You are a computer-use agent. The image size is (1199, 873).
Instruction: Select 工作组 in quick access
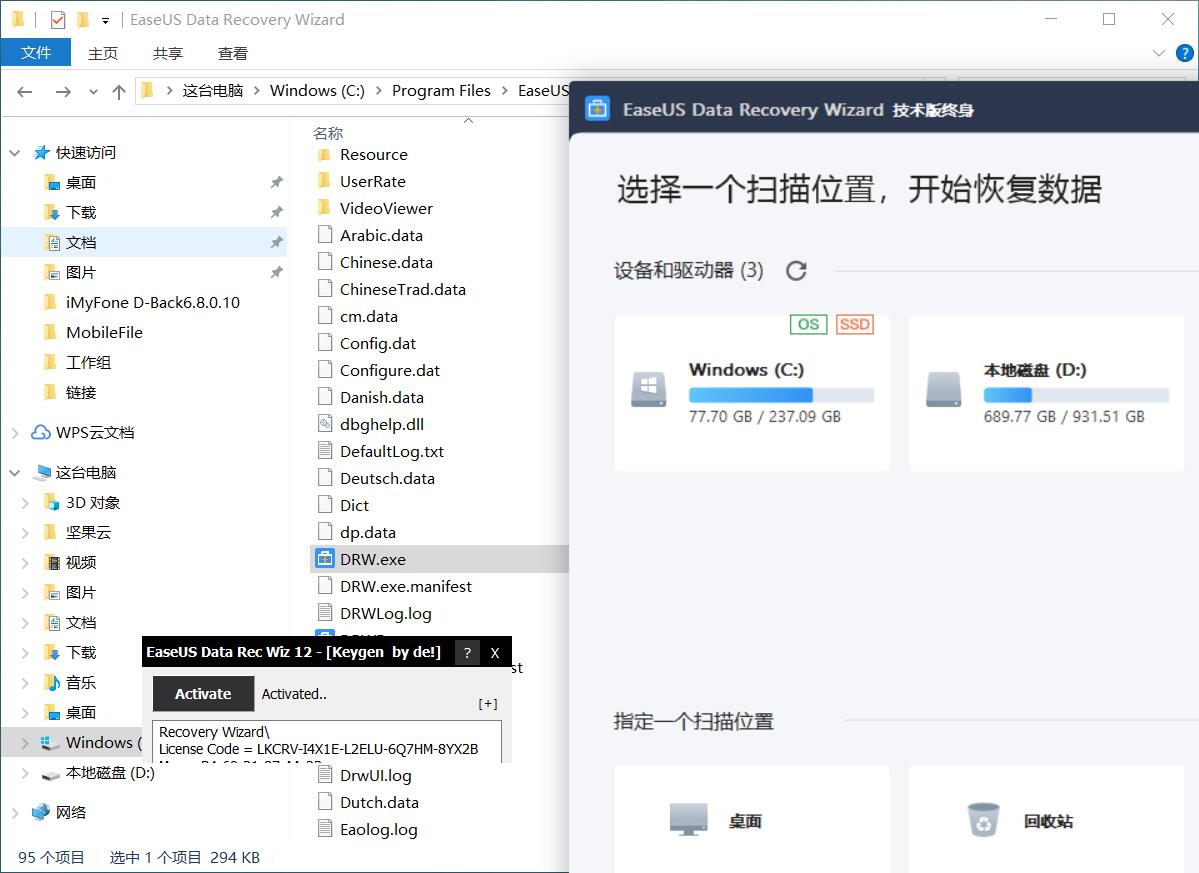coord(88,362)
